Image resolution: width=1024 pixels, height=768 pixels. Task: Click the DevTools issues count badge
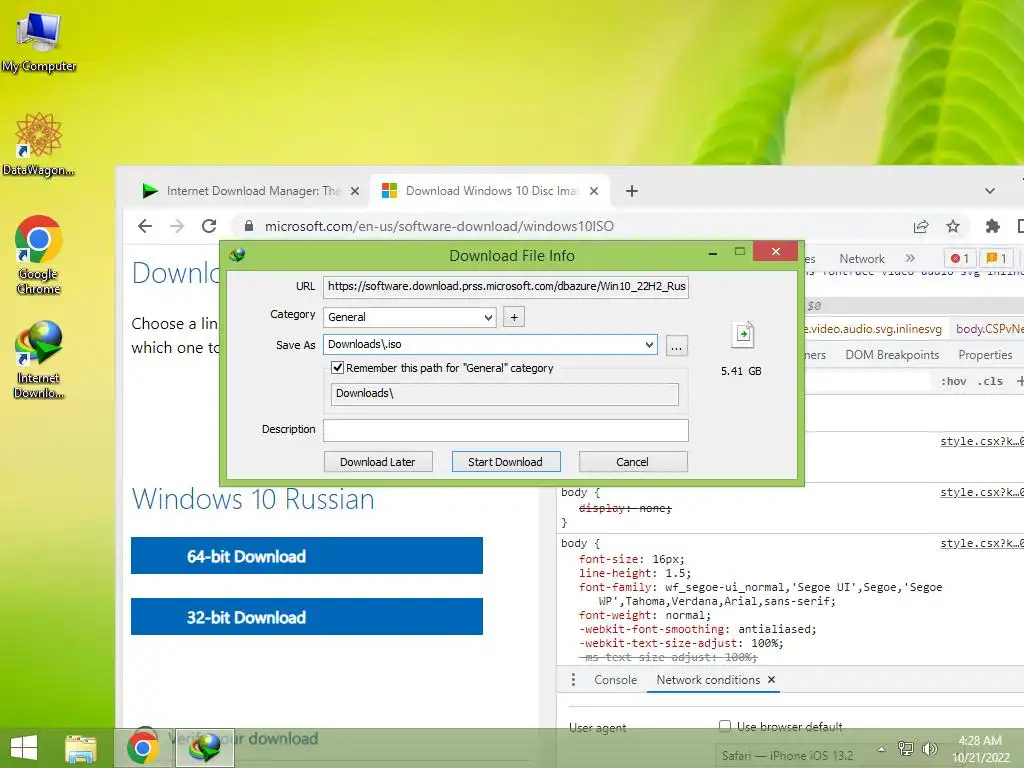(996, 258)
